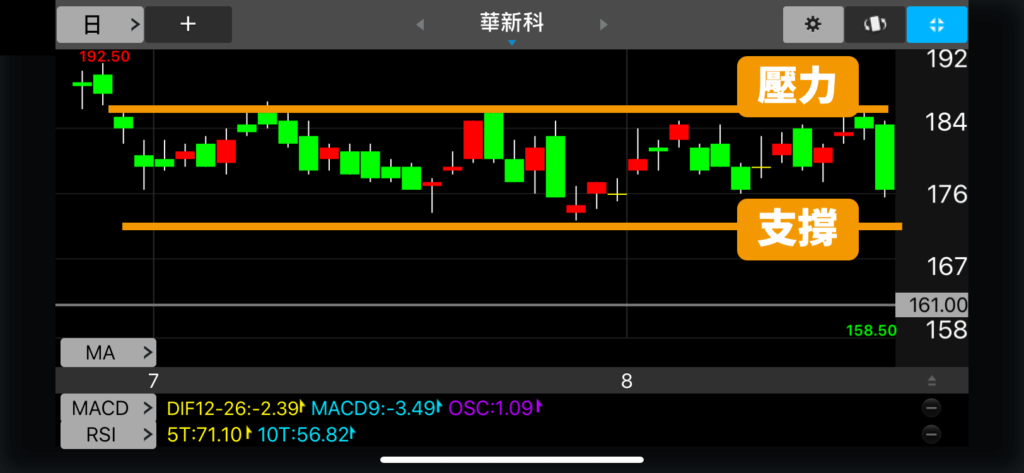The image size is (1024, 473).
Task: Select the 10T:56.82 RSI value
Action: tap(304, 434)
